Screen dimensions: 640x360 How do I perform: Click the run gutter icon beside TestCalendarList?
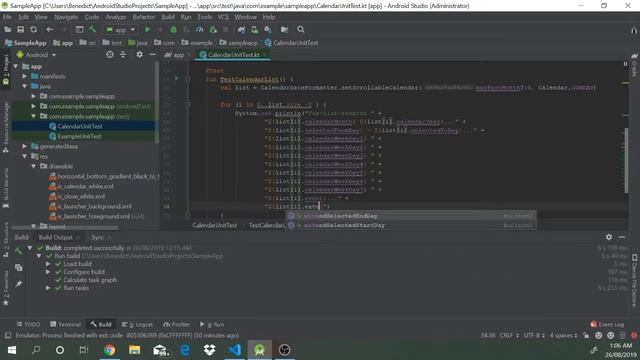pyautogui.click(x=176, y=78)
